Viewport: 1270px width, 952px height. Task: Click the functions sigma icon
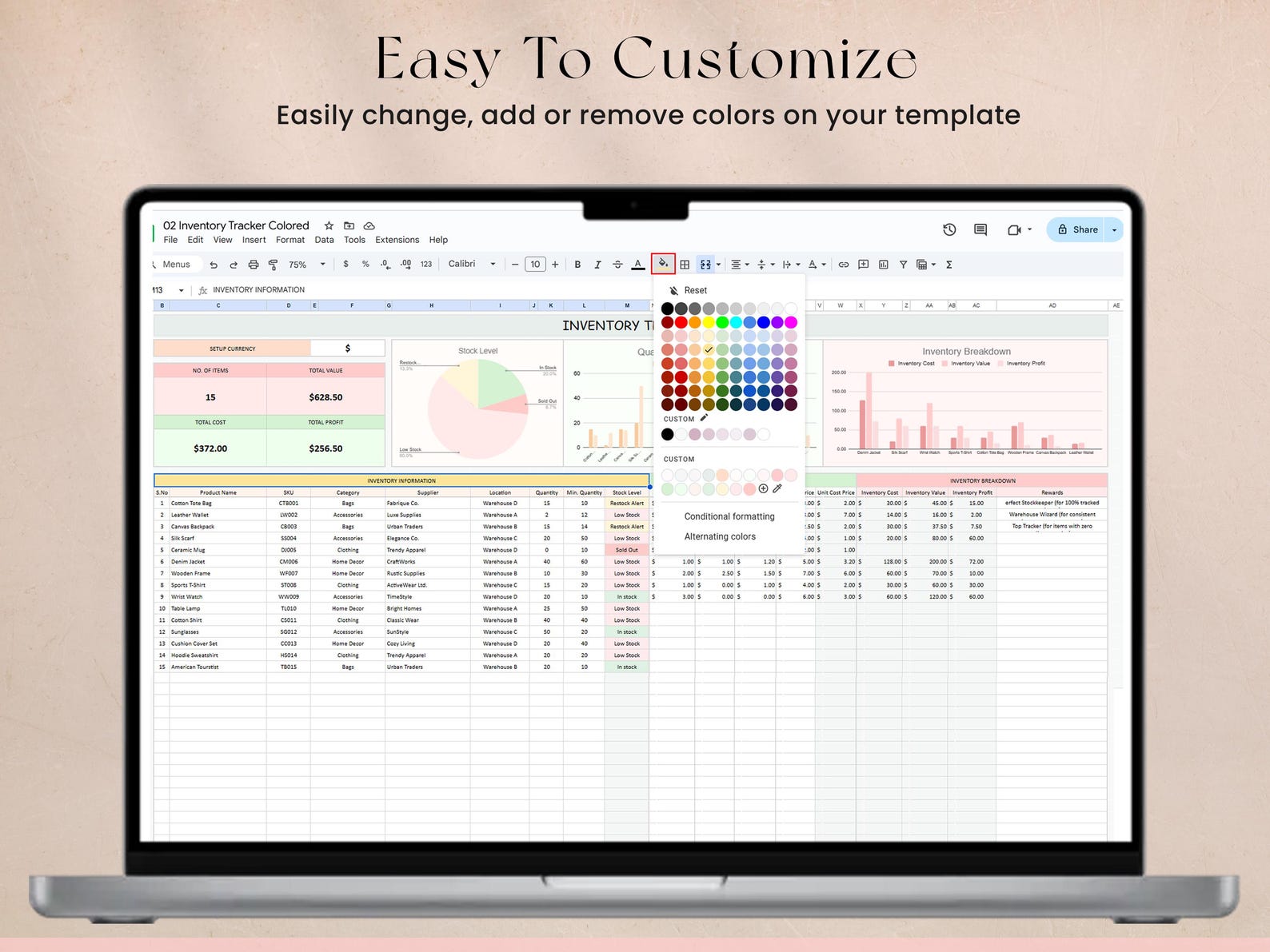(x=949, y=265)
